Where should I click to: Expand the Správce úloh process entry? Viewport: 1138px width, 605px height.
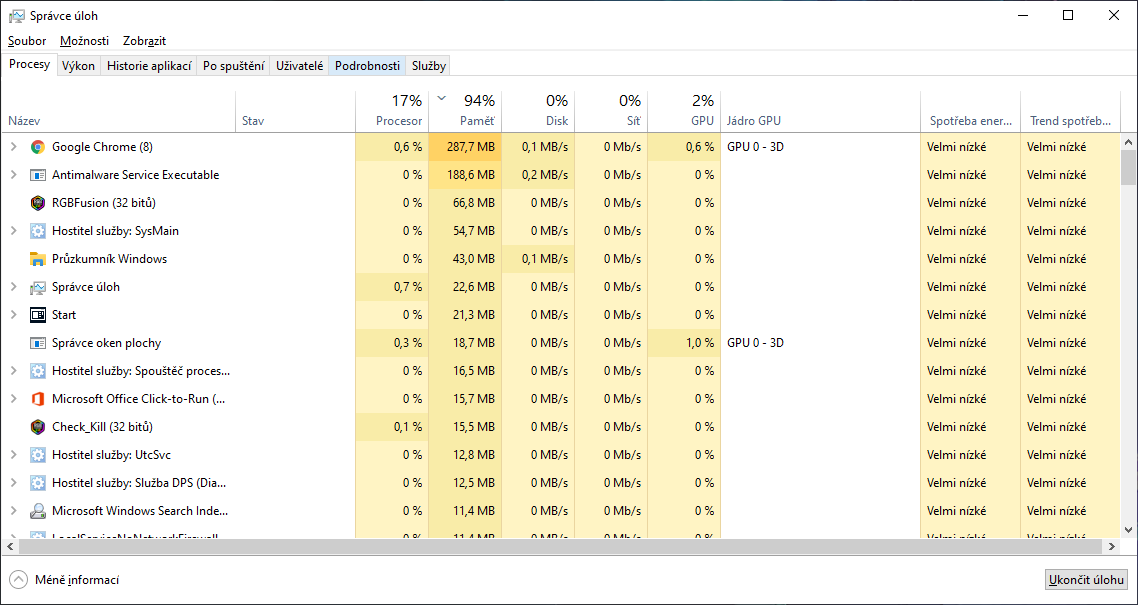(x=13, y=287)
